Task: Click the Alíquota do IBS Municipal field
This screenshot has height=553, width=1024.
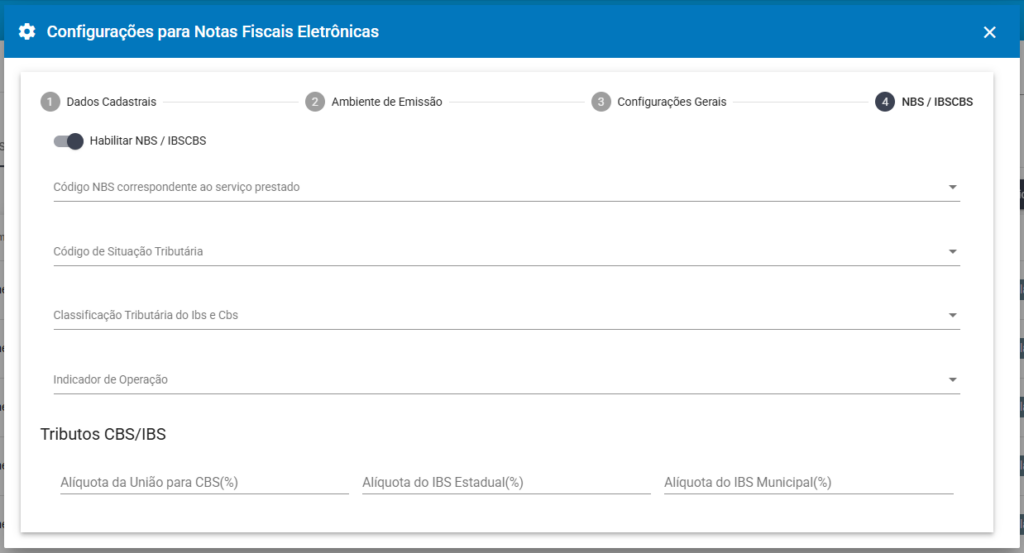Action: click(808, 482)
